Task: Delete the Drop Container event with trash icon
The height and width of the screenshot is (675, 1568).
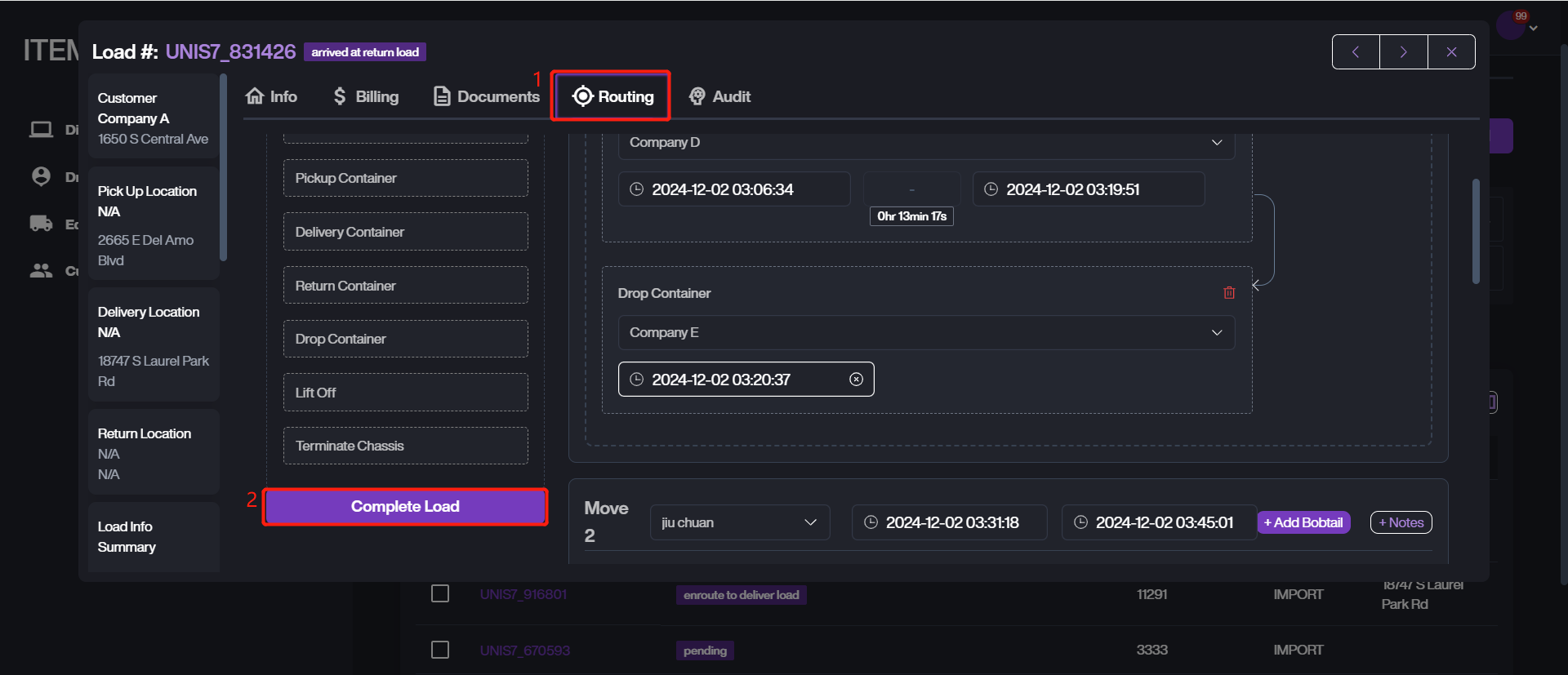Action: click(1229, 293)
